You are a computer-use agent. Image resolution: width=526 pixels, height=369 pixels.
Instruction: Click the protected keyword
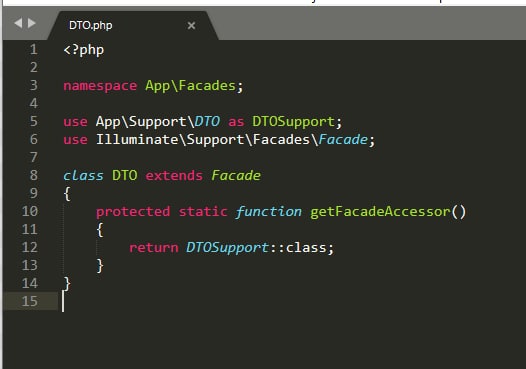click(133, 212)
